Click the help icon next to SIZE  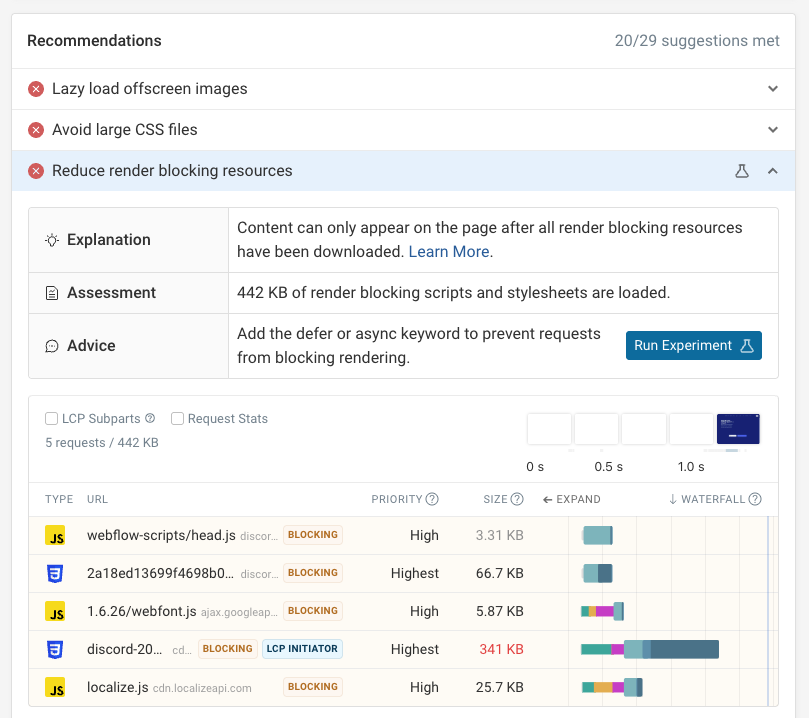(x=517, y=499)
